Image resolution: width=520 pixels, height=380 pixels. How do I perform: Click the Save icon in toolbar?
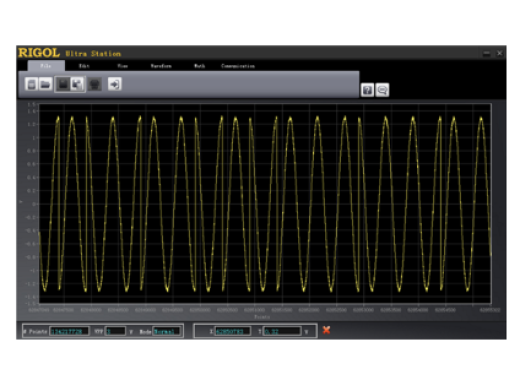click(63, 84)
